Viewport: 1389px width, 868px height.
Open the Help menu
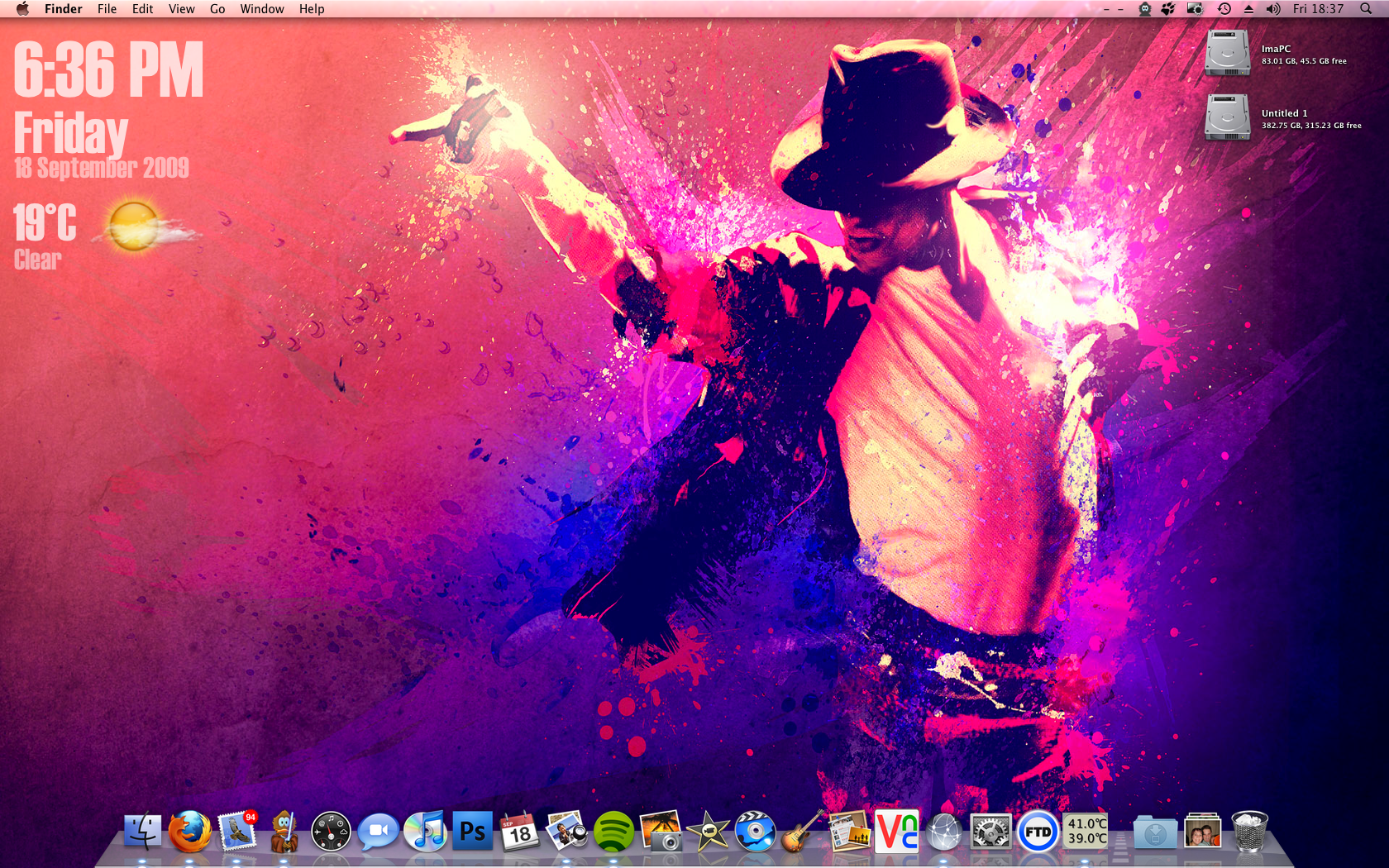pos(312,9)
